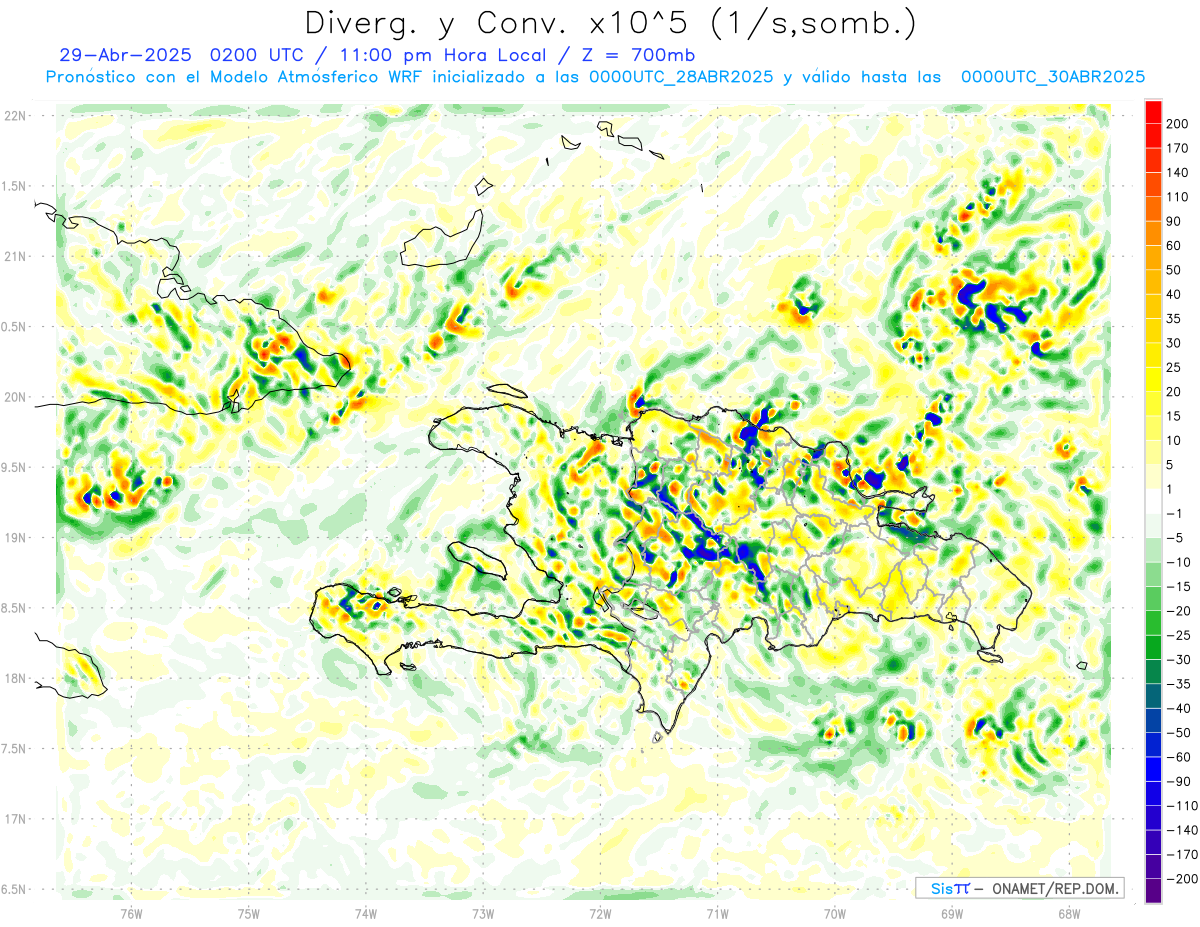Click the colorbar value 25
This screenshot has height=927, width=1200.
pos(1174,367)
